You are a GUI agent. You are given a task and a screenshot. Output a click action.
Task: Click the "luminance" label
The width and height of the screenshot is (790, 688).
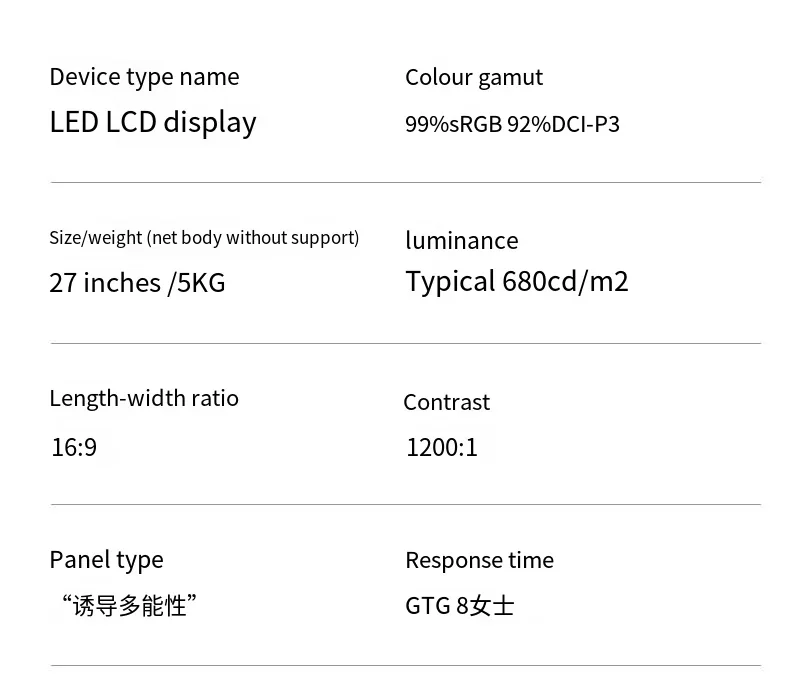(461, 241)
